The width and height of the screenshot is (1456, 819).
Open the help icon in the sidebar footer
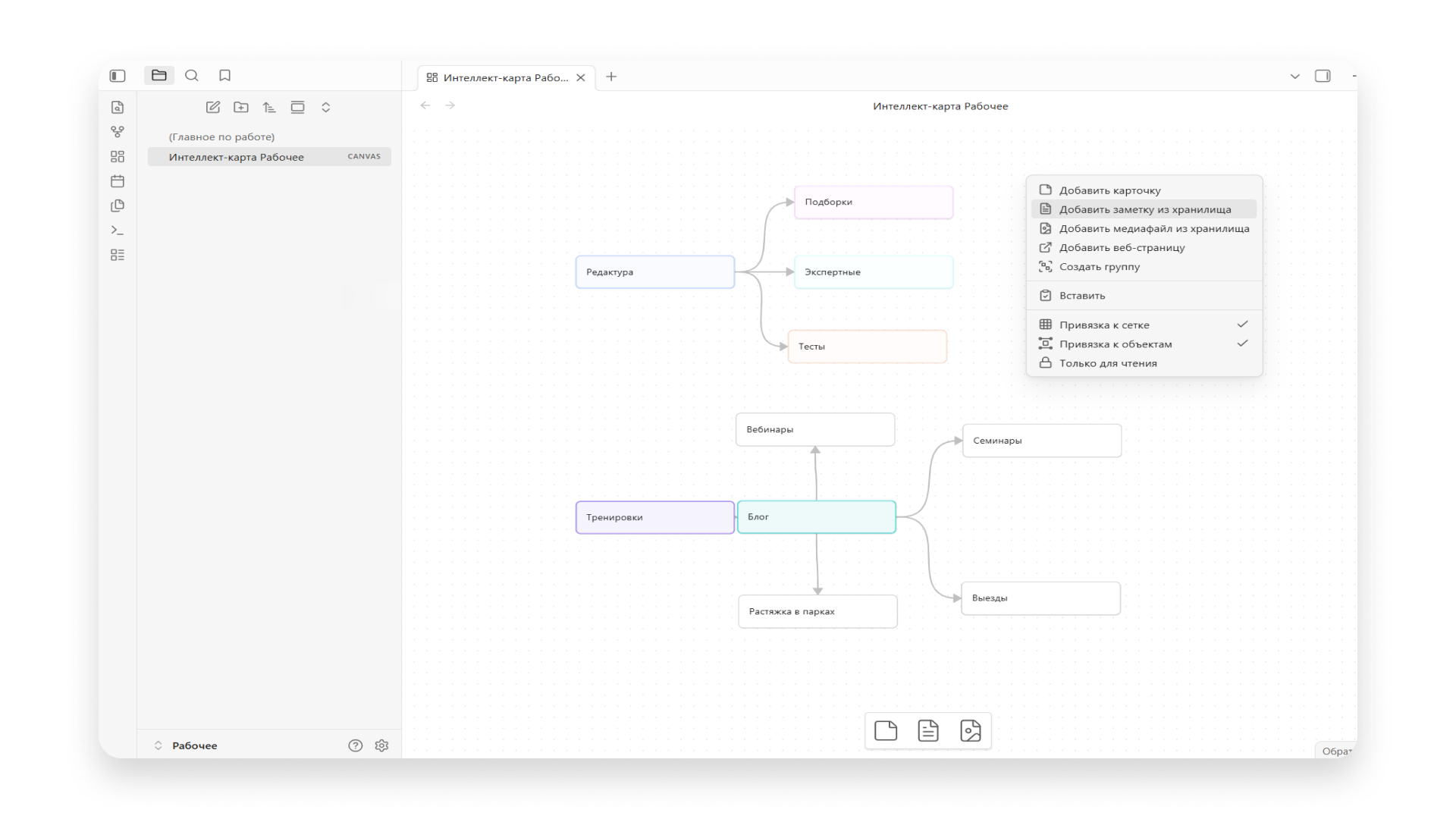pyautogui.click(x=356, y=745)
